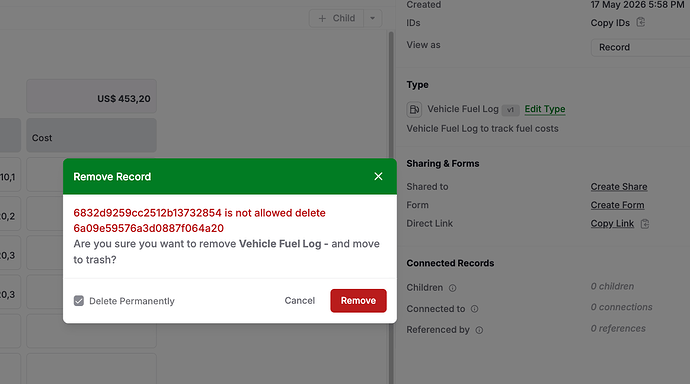Viewport: 690px width, 384px height.
Task: Click the v1 version badge
Action: click(x=510, y=110)
